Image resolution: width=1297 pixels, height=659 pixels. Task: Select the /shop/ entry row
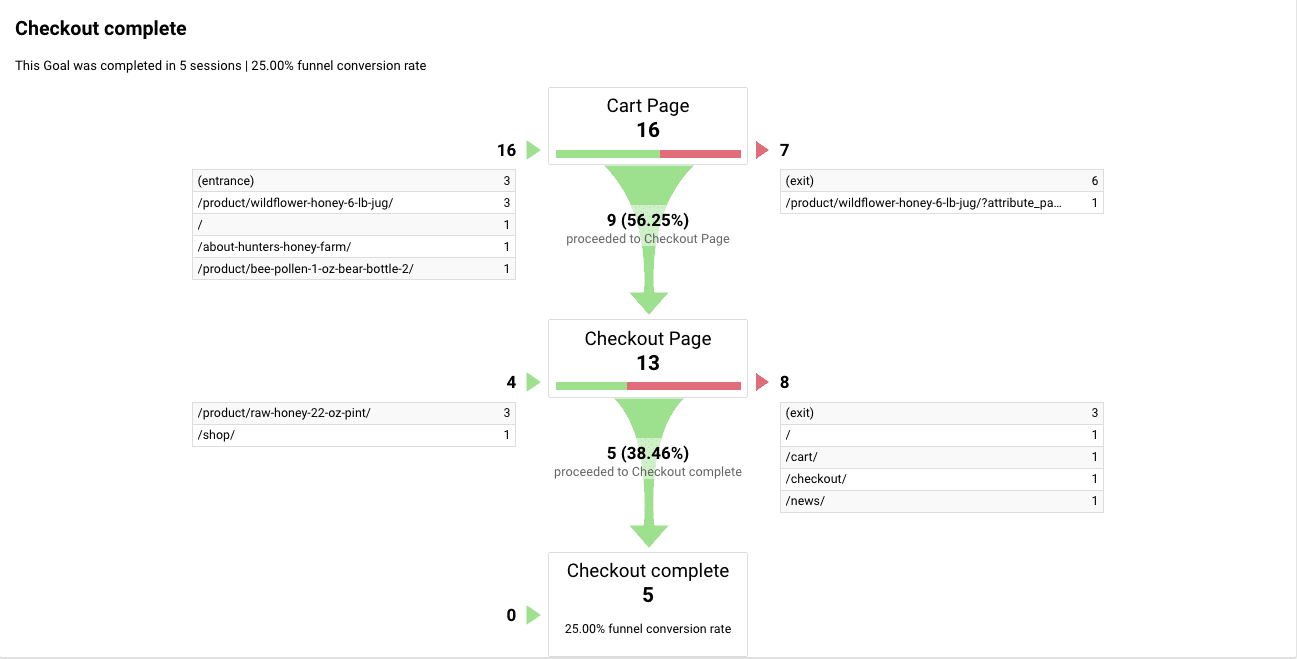tap(354, 435)
